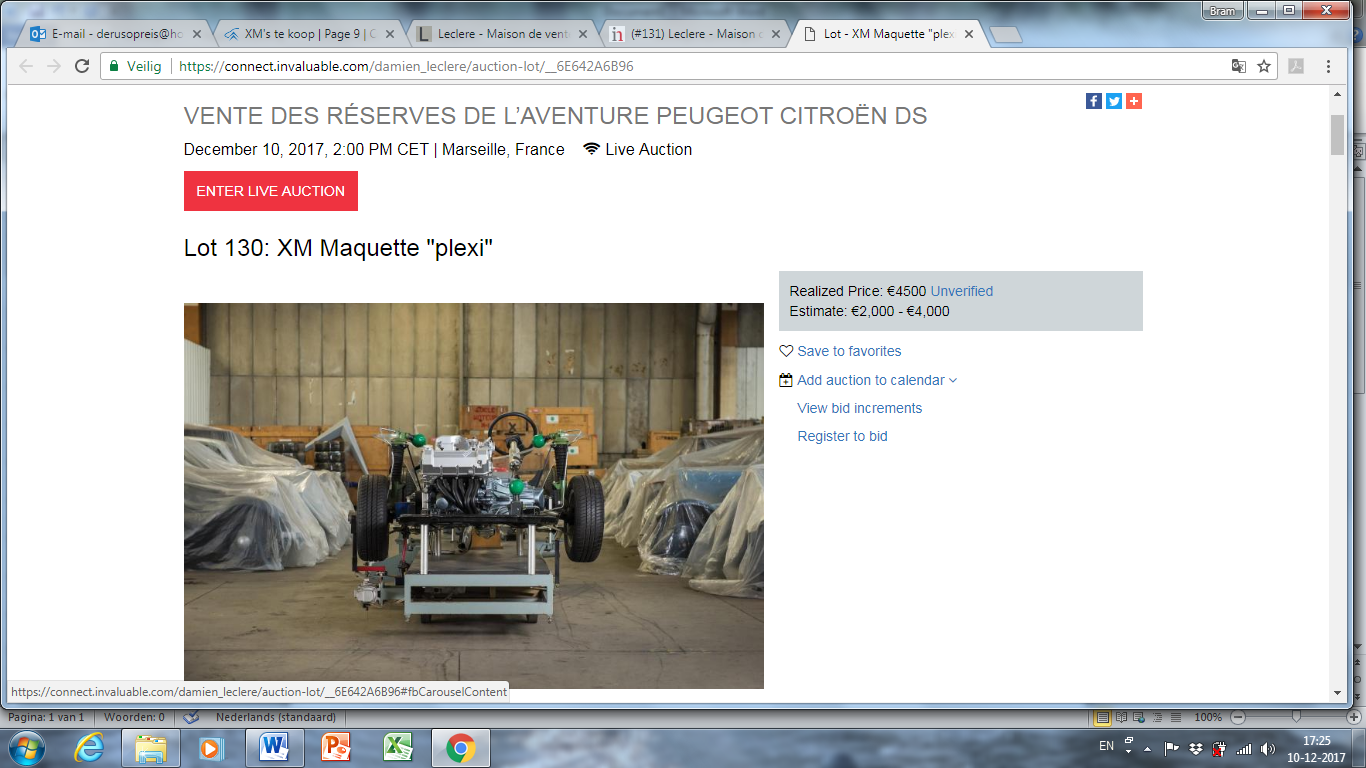This screenshot has height=768, width=1366.
Task: Open EN input language selector
Action: (1106, 746)
